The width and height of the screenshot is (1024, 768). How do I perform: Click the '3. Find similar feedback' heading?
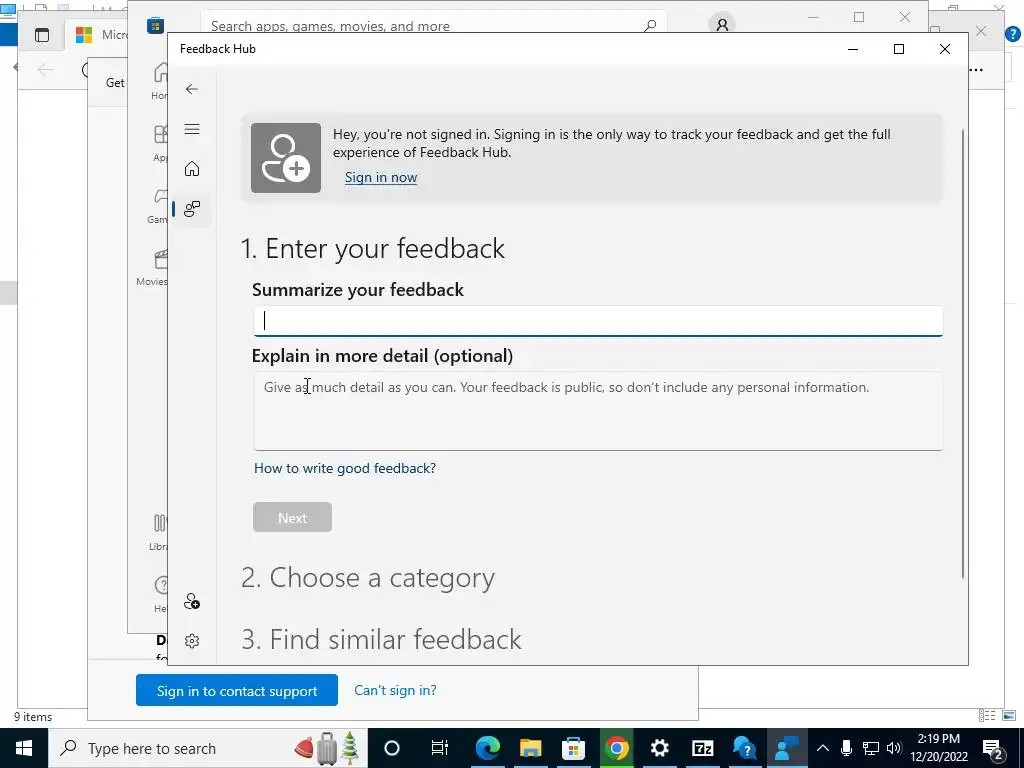coord(381,639)
